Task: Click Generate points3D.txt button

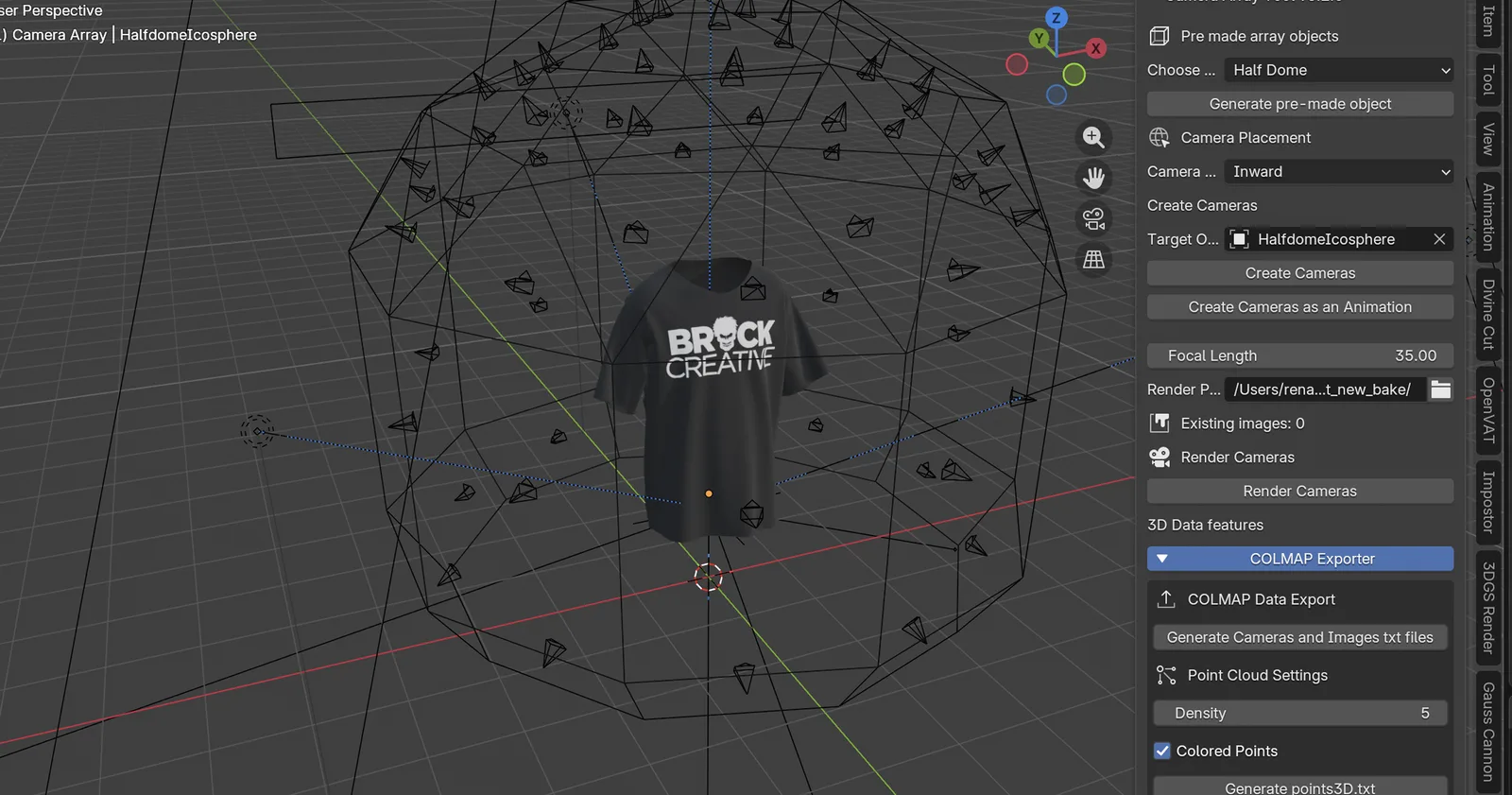Action: tap(1300, 786)
